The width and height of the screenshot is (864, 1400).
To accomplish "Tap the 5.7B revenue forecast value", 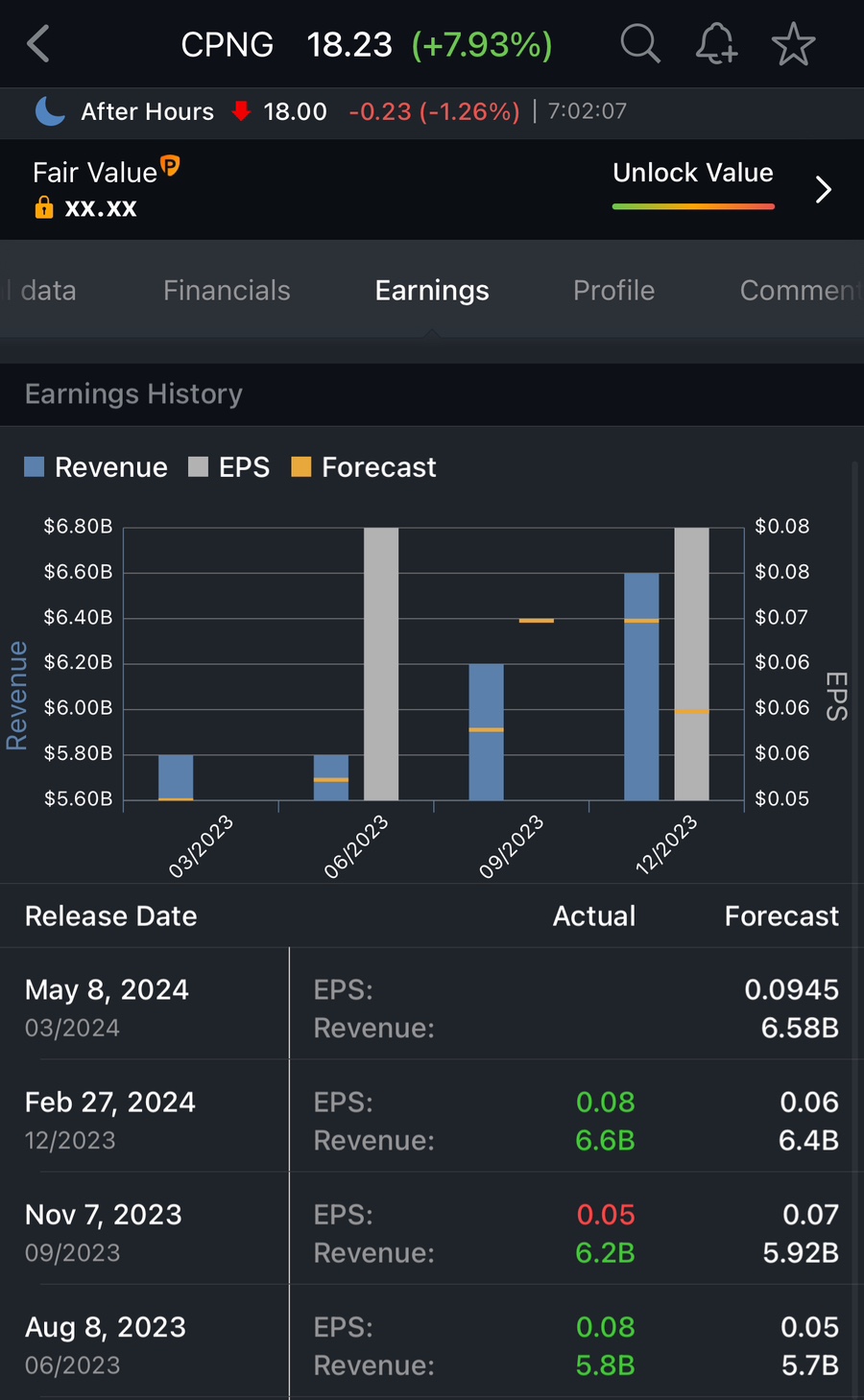I will (809, 1364).
